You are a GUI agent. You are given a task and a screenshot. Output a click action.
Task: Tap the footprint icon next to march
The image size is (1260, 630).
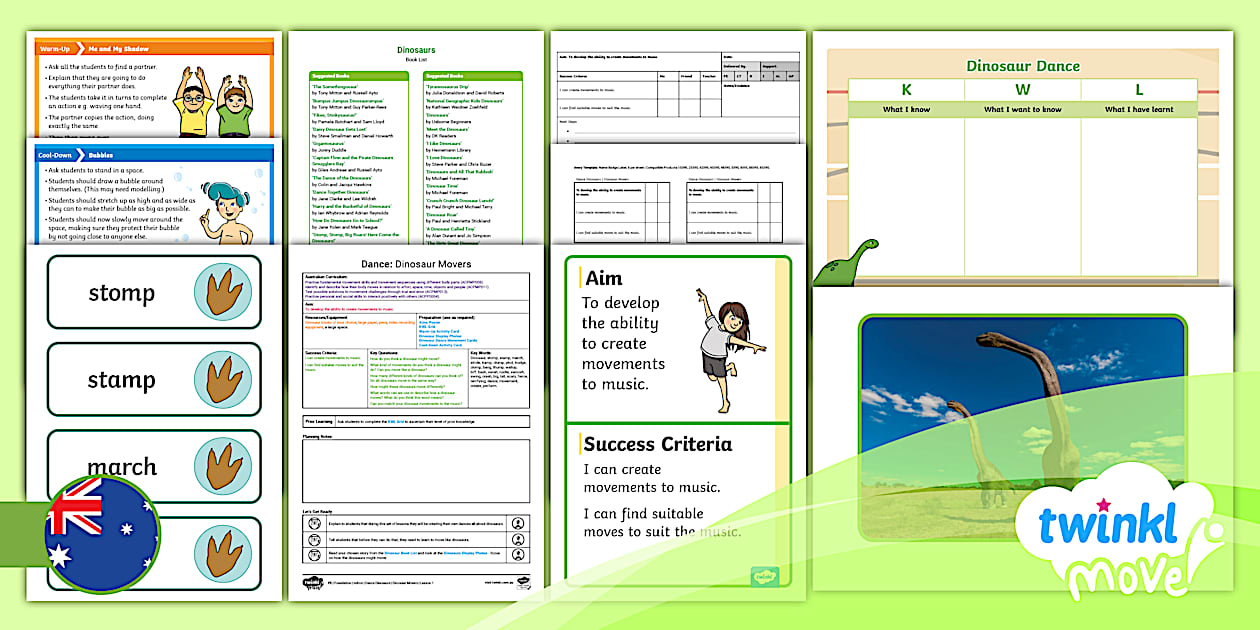(x=224, y=466)
